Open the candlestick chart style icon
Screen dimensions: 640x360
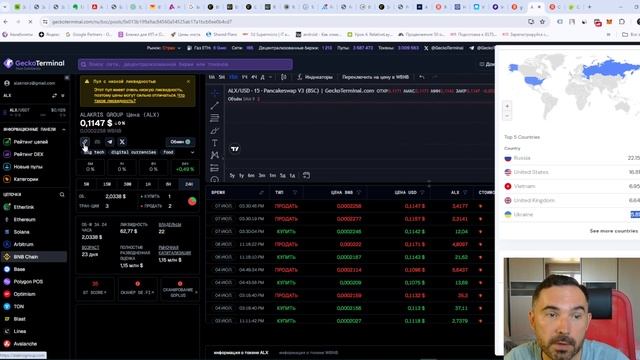tap(284, 77)
